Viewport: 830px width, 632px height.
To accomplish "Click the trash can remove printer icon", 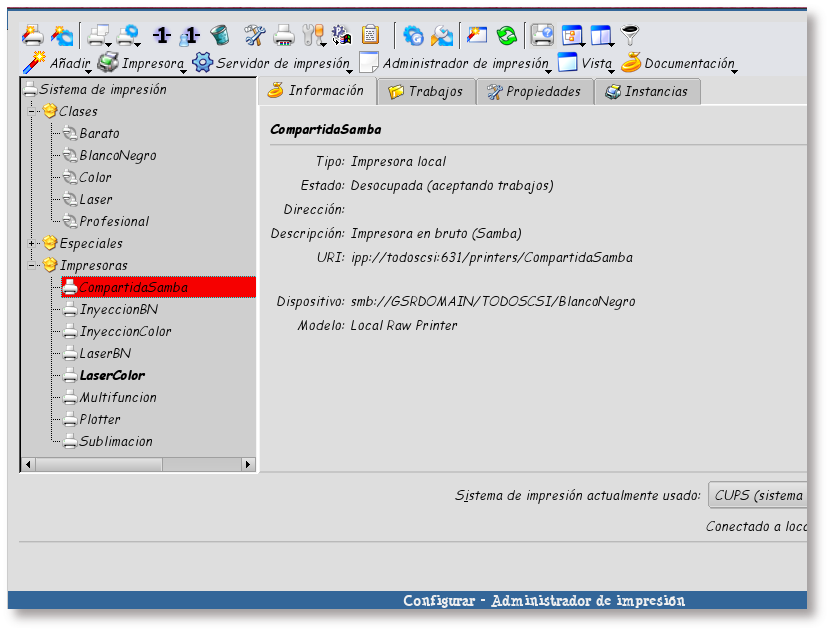I will (220, 36).
